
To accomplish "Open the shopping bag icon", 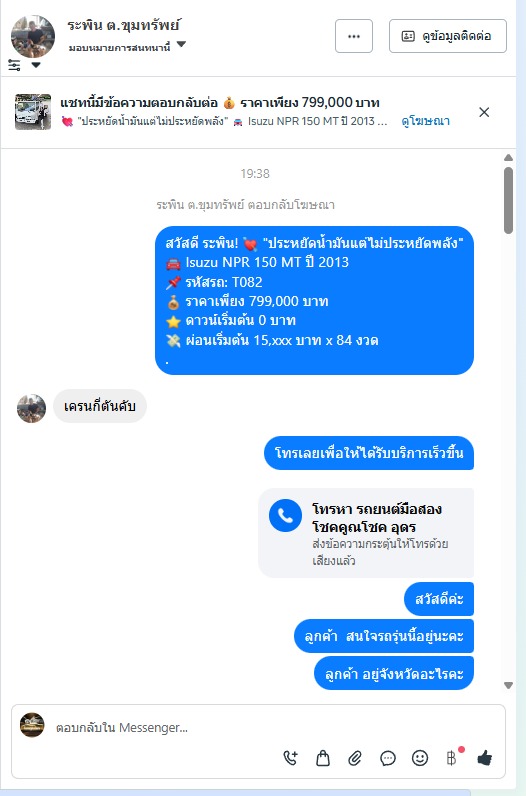I will tap(323, 758).
